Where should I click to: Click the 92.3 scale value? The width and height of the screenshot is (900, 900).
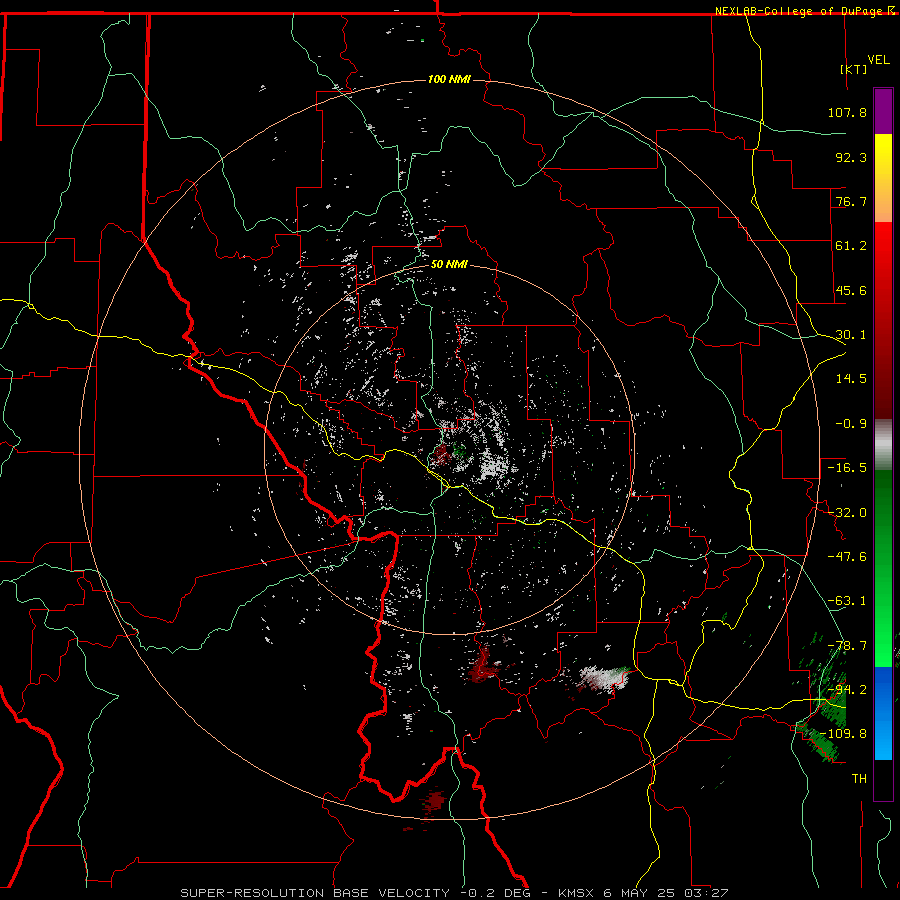click(851, 157)
